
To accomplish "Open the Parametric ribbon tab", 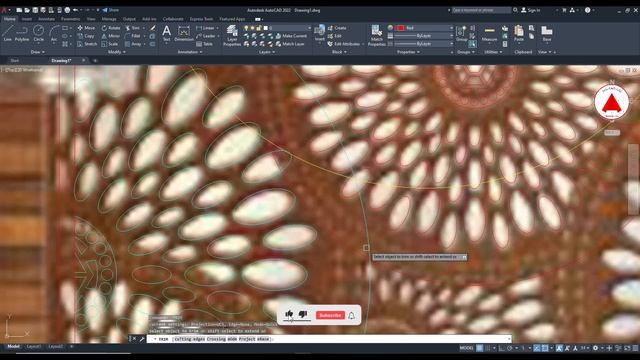I will [x=71, y=19].
